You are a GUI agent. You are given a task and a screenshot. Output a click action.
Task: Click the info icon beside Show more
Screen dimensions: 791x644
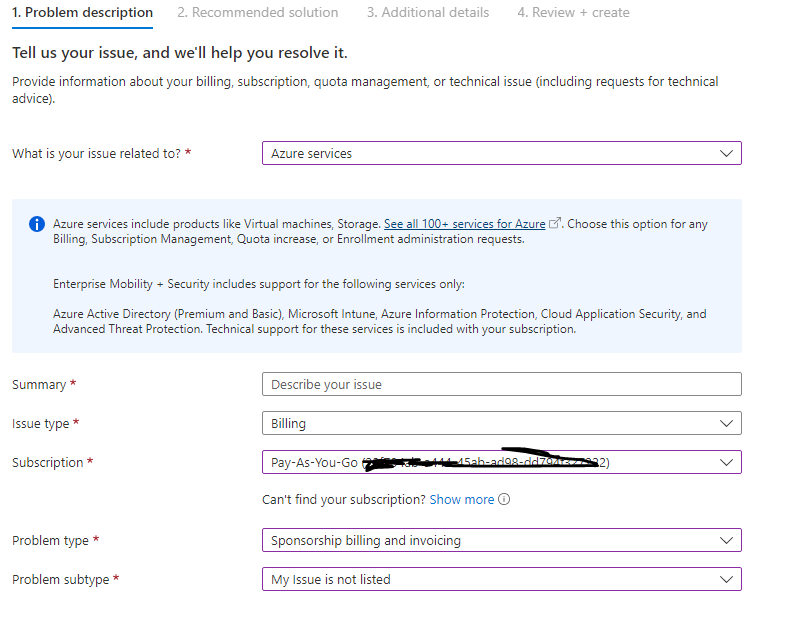click(504, 499)
